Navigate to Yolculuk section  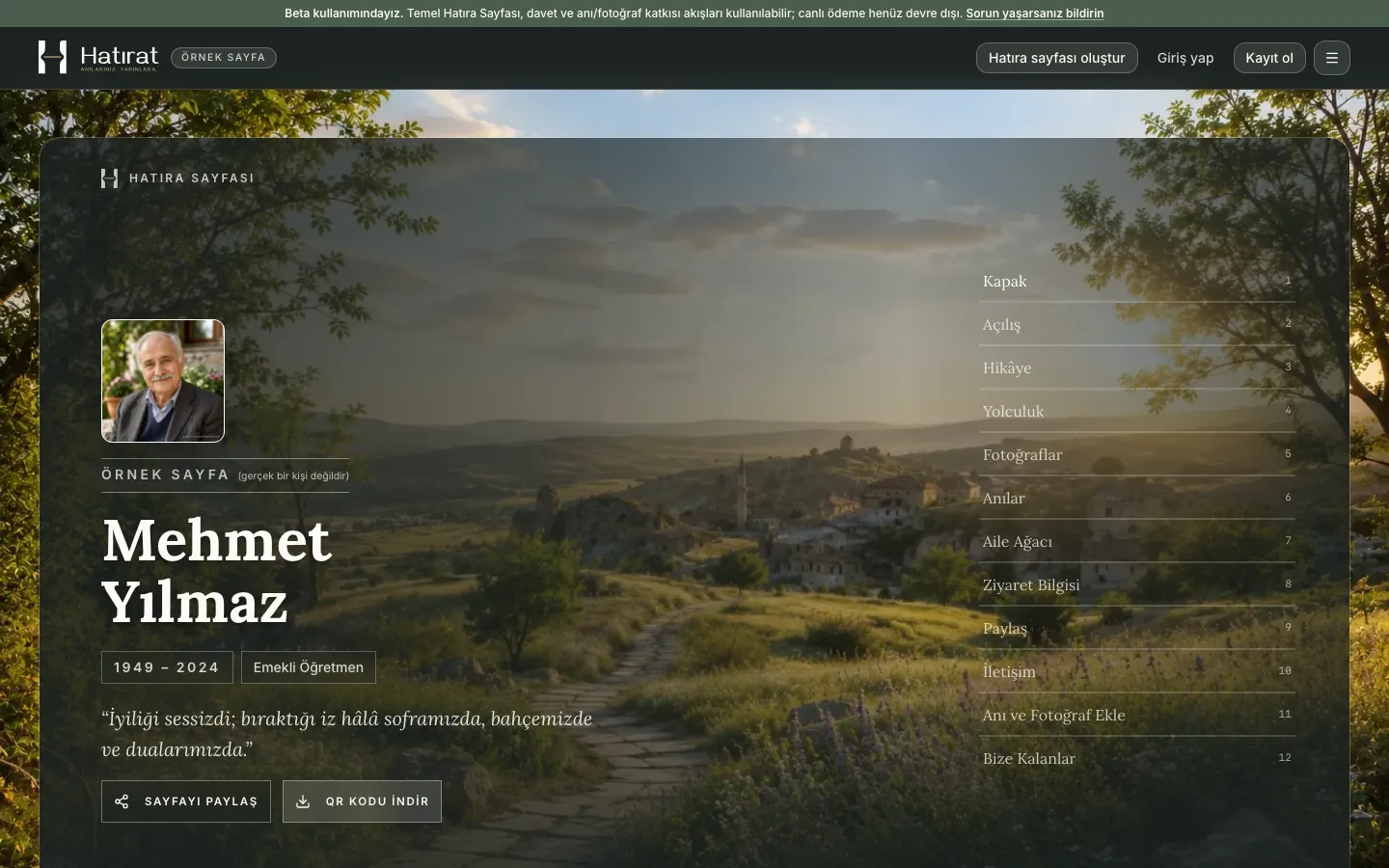point(1136,411)
